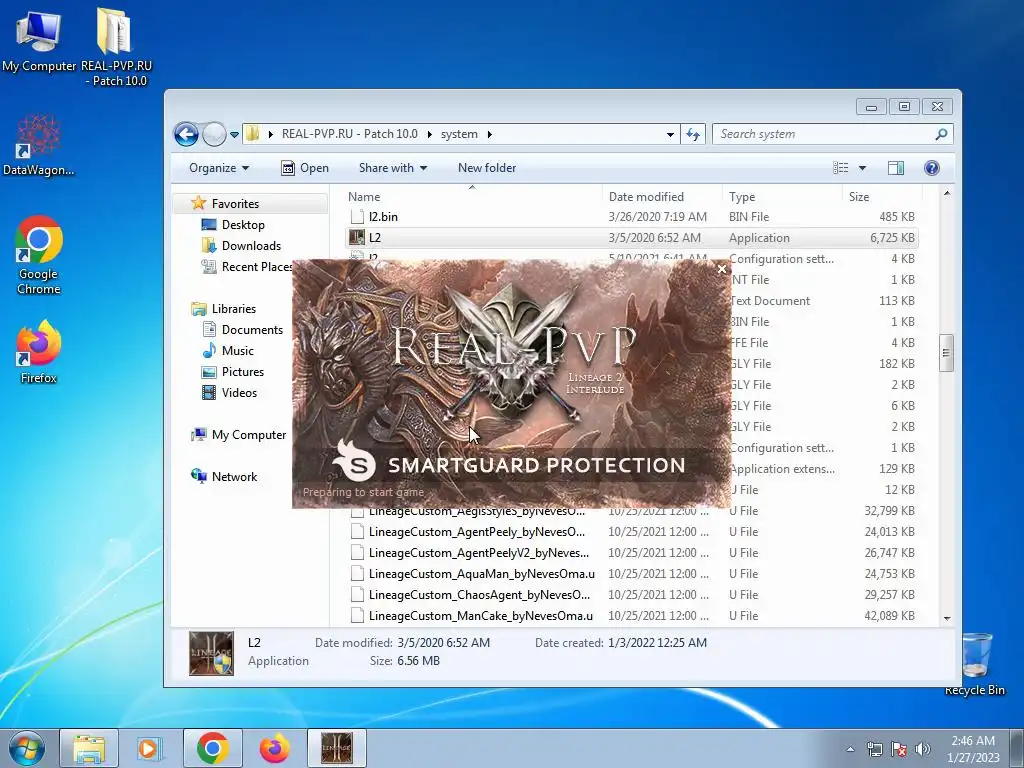Viewport: 1024px width, 768px height.
Task: Click the search magnifier icon
Action: point(941,135)
